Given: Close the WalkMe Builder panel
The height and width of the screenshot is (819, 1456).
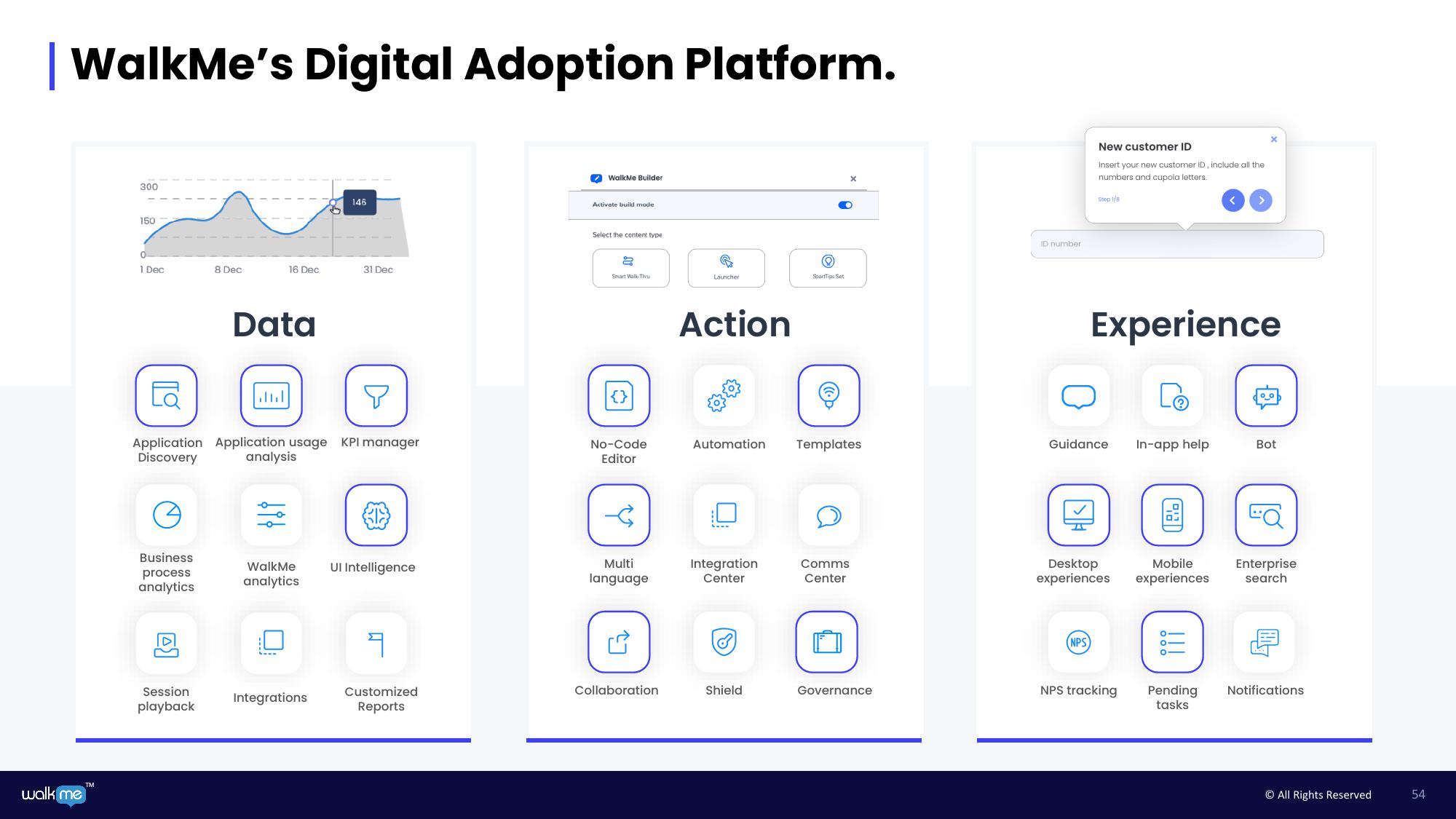Looking at the screenshot, I should coord(853,178).
